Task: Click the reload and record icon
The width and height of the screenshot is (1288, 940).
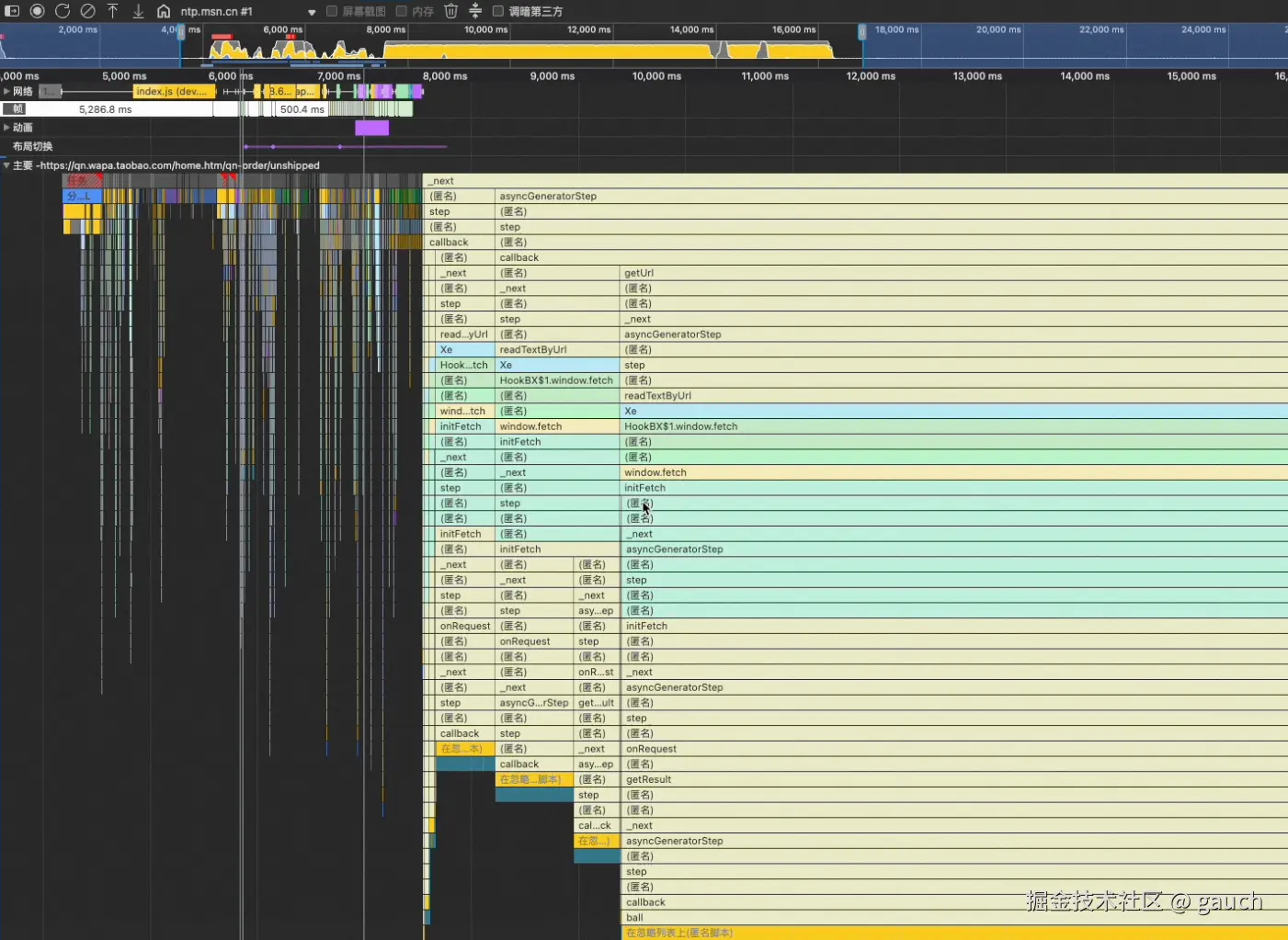Action: [63, 11]
